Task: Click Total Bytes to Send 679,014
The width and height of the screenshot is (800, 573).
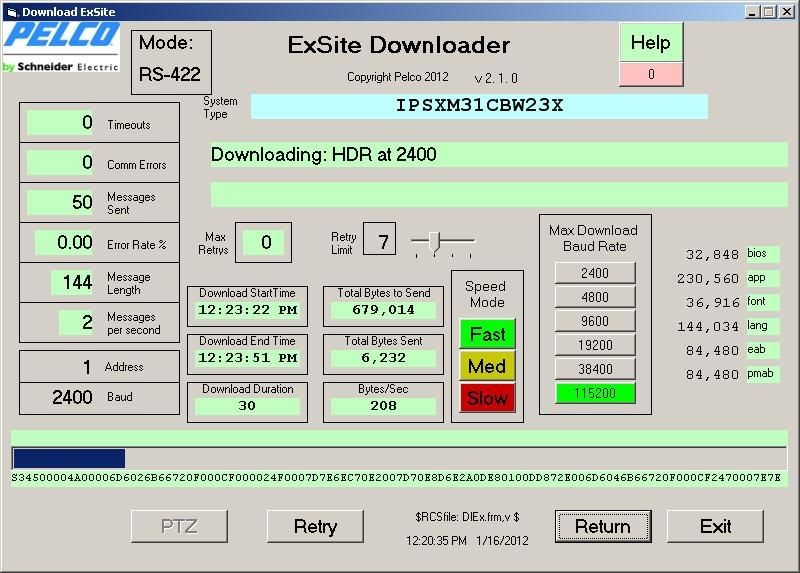Action: coord(383,310)
